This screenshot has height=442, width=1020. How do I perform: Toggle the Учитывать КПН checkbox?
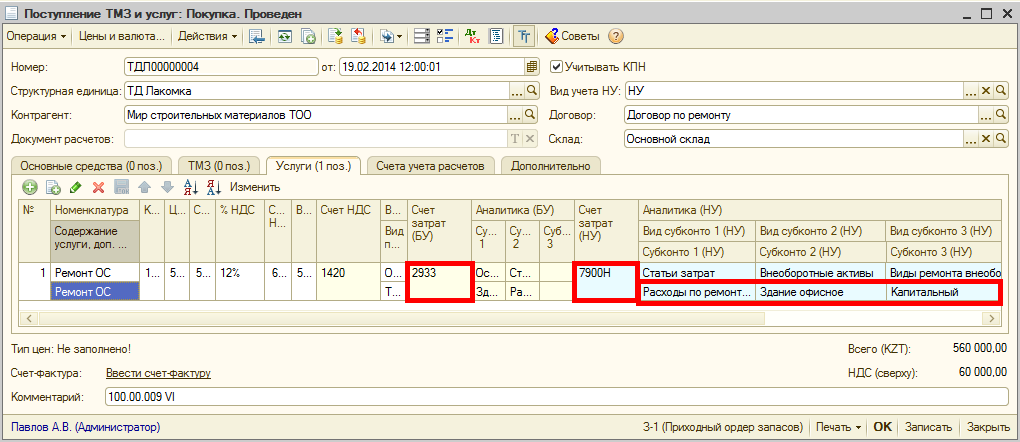click(x=557, y=67)
